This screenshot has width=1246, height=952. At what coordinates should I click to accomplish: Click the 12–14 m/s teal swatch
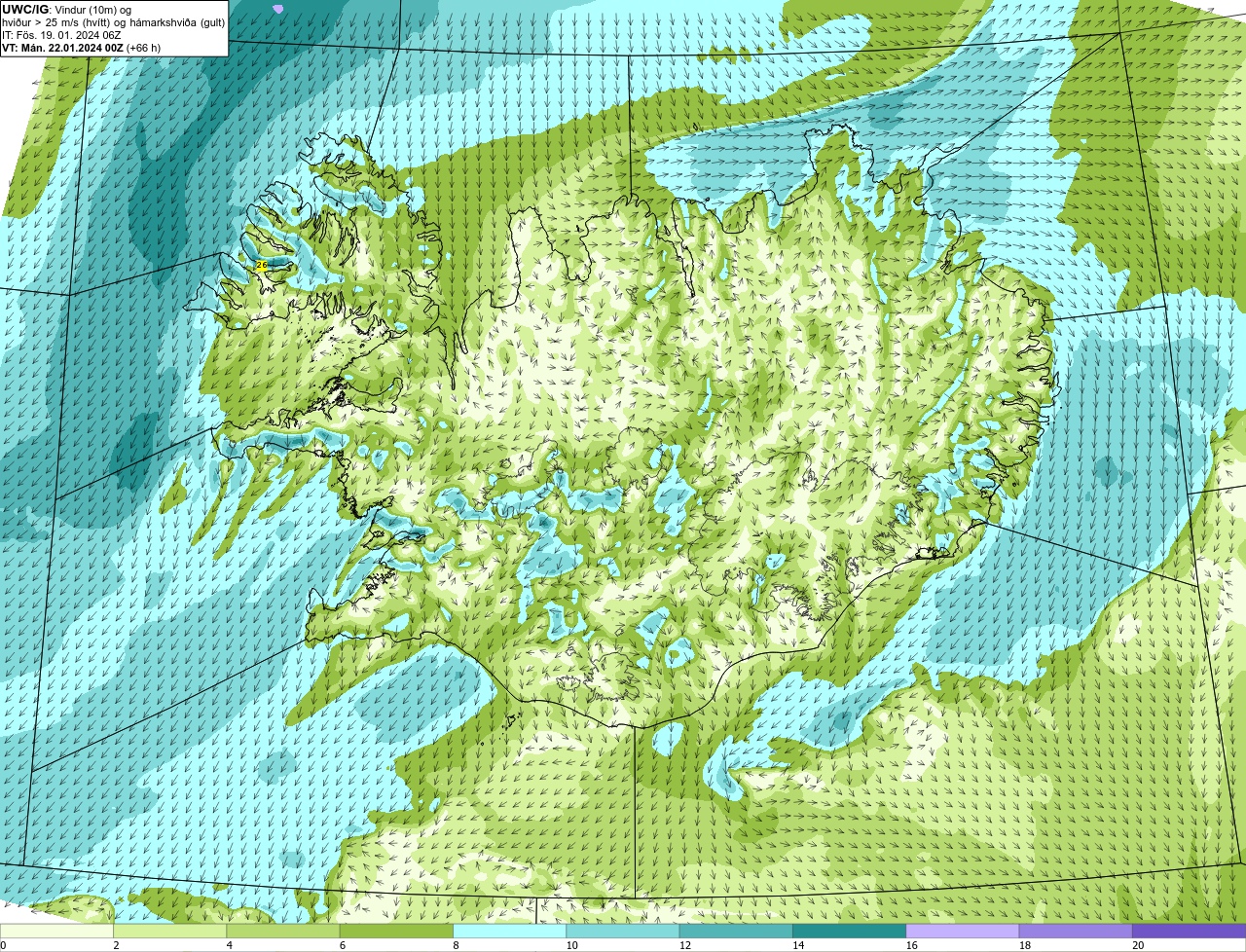[x=736, y=931]
